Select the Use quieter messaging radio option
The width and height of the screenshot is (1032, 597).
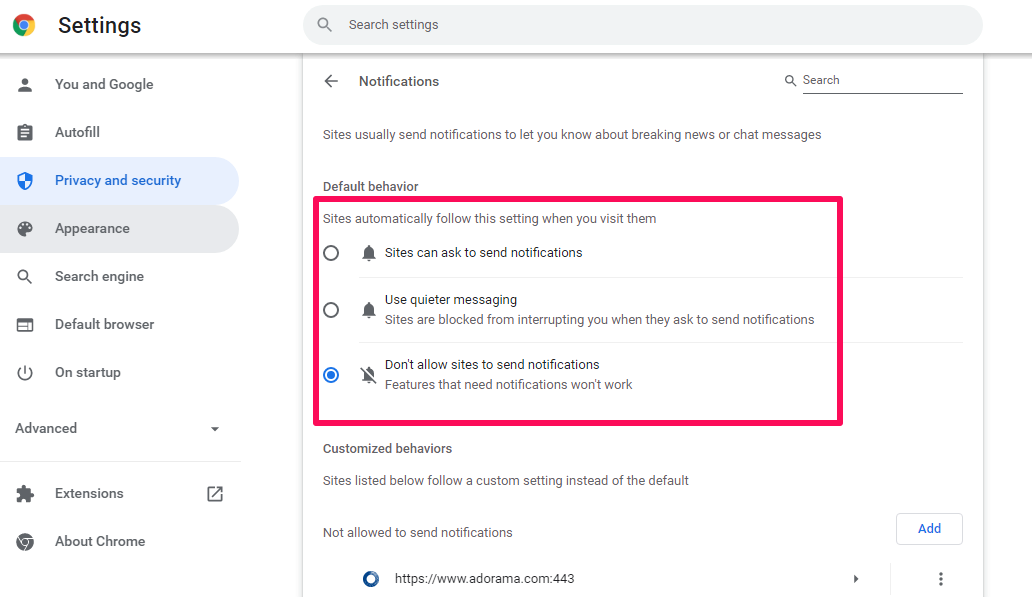331,310
